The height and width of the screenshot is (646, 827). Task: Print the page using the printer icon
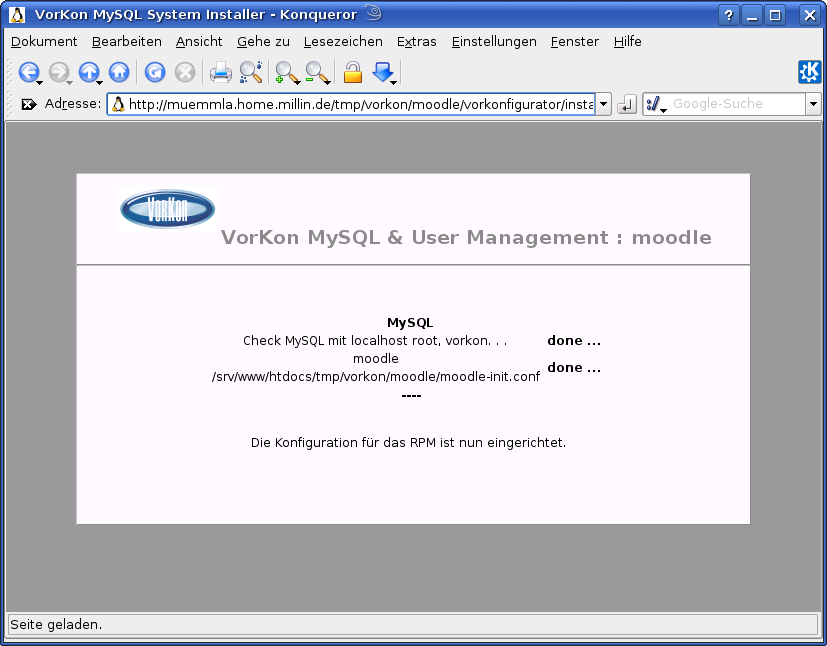point(220,72)
